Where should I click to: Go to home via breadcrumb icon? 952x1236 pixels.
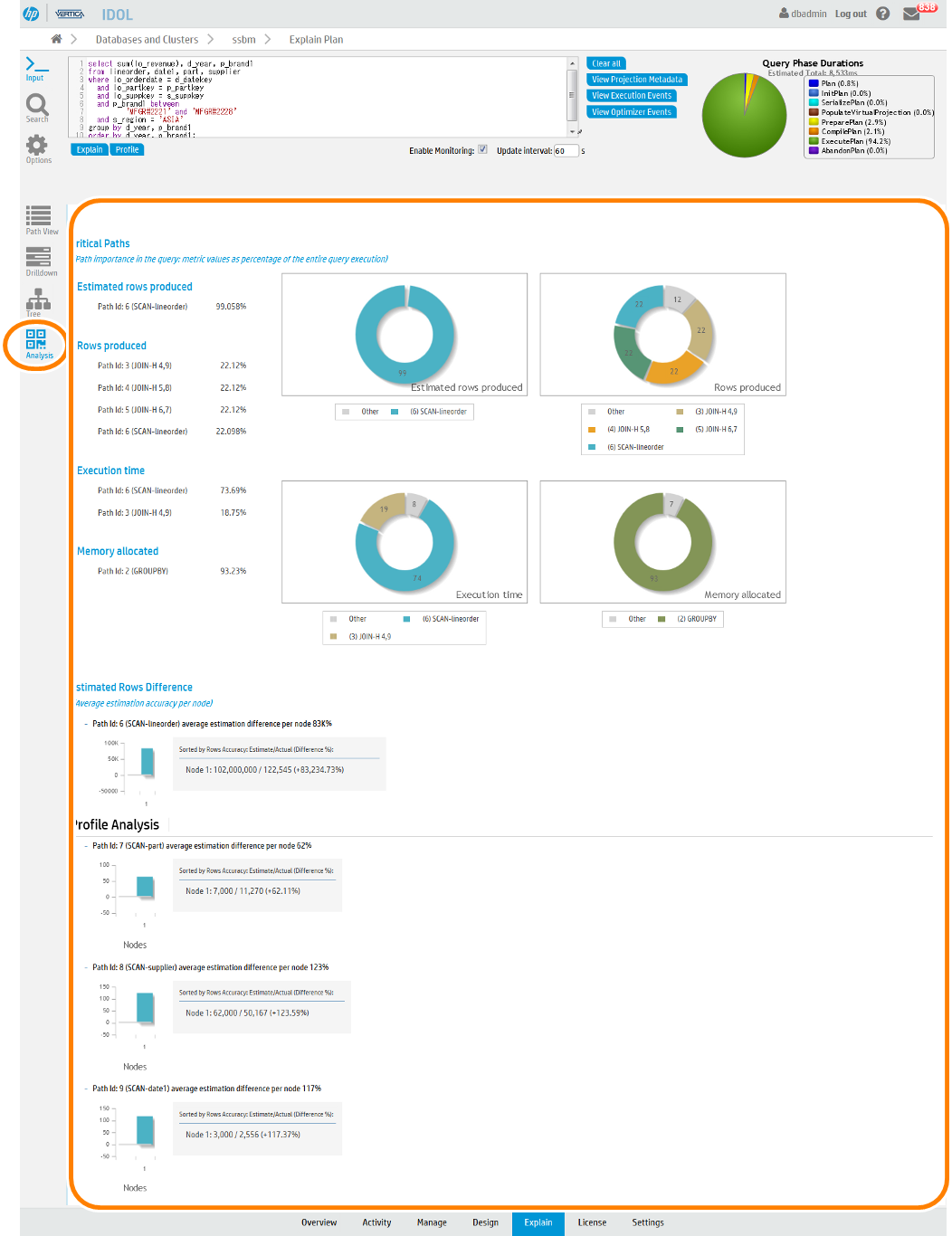tap(57, 39)
